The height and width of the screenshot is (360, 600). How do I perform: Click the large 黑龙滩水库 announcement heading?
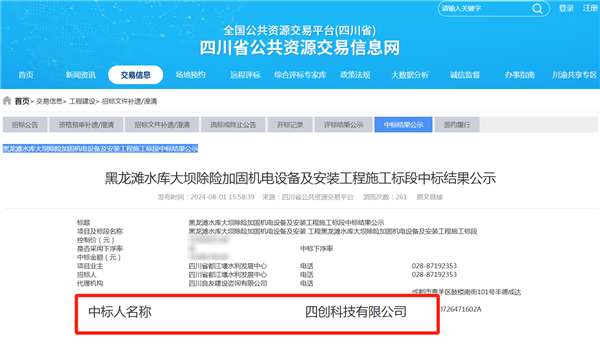pyautogui.click(x=300, y=178)
